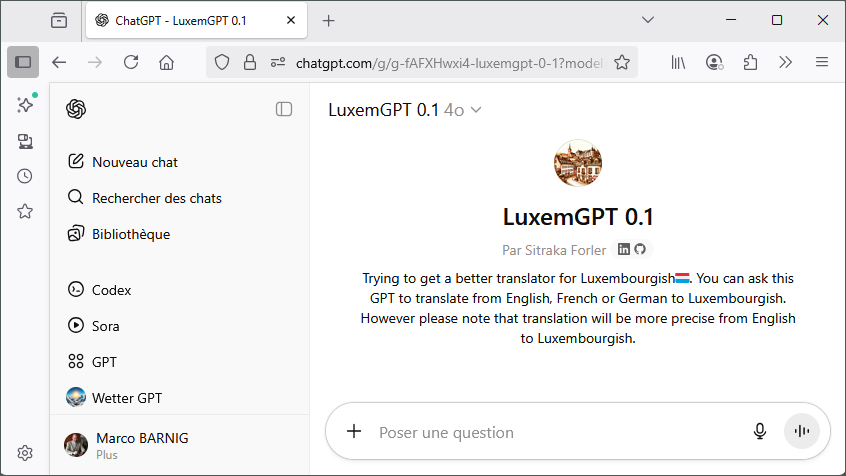Open the author's LinkedIn profile icon

(624, 249)
